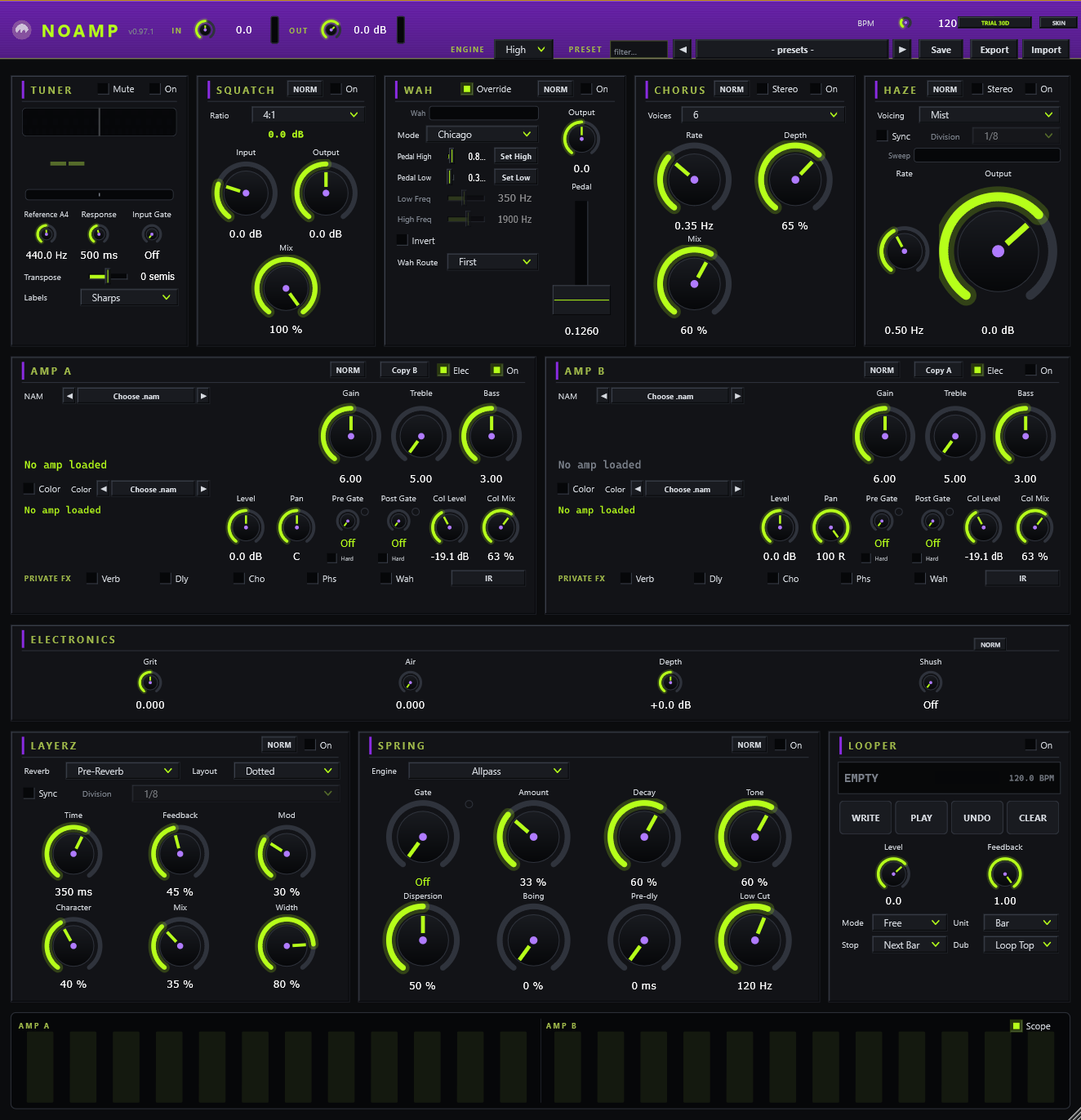
Task: Click Wah Set High button
Action: click(x=515, y=156)
